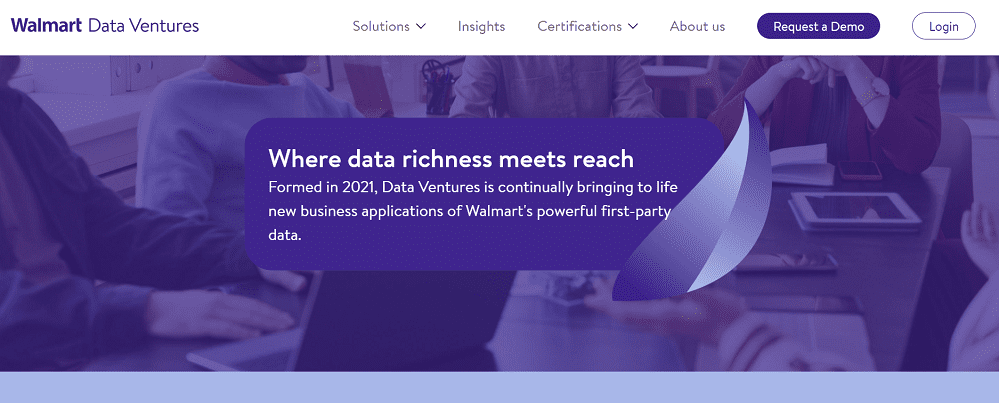Open the Solutions menu
This screenshot has height=403, width=999.
coord(381,26)
